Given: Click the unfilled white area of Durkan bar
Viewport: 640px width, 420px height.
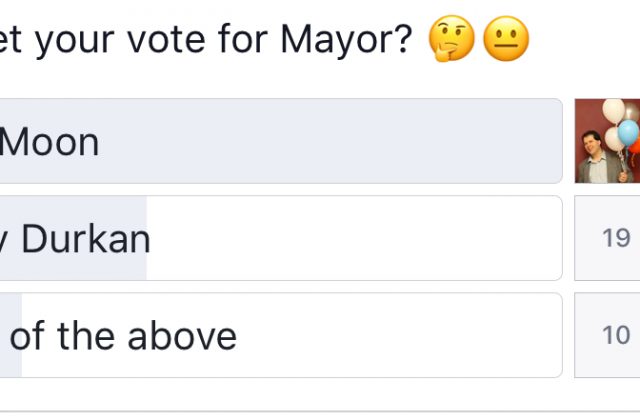Looking at the screenshot, I should click(354, 238).
